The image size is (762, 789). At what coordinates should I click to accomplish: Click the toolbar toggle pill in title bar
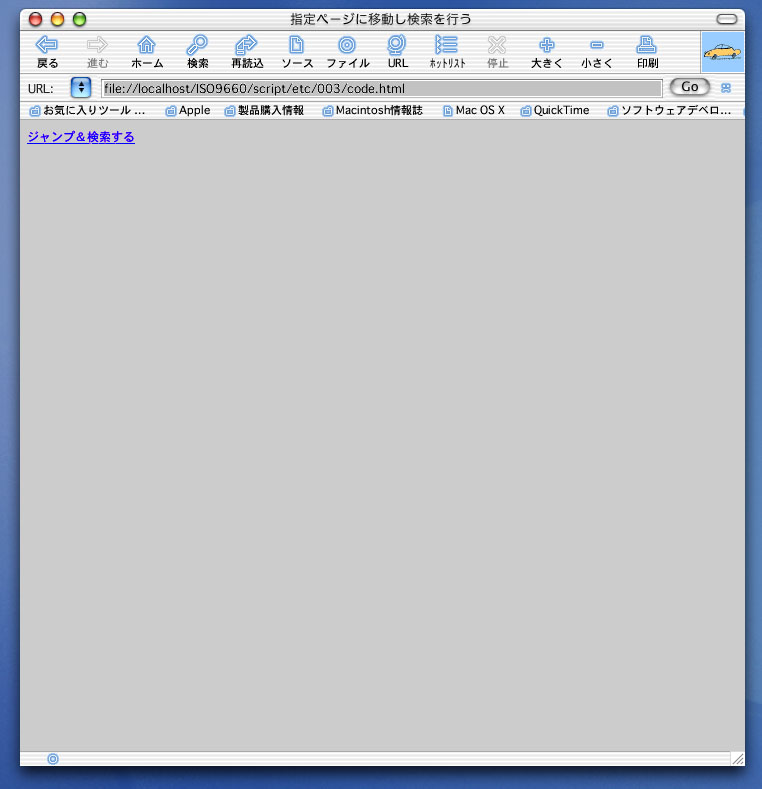tap(727, 19)
